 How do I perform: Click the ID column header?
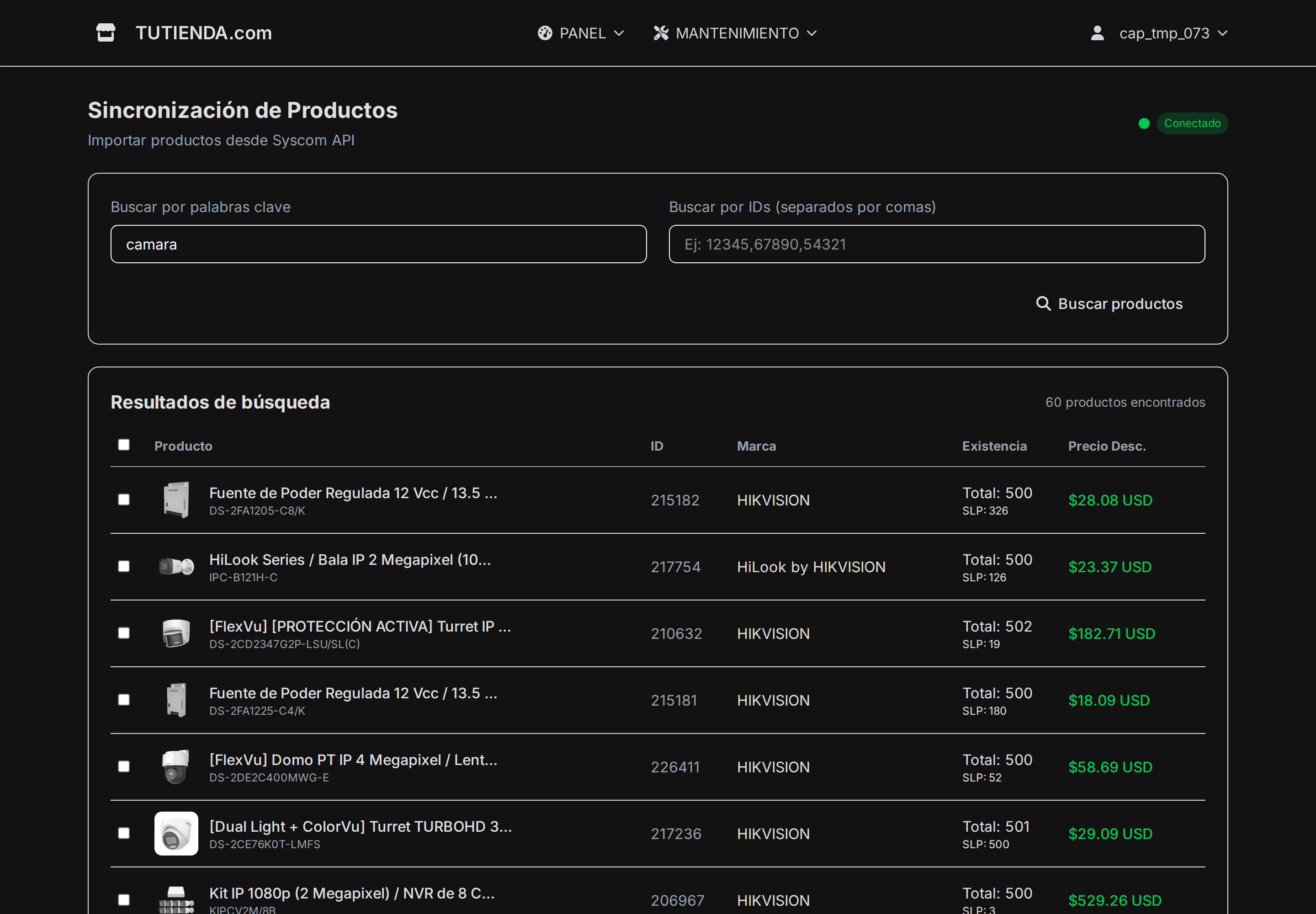[x=657, y=446]
